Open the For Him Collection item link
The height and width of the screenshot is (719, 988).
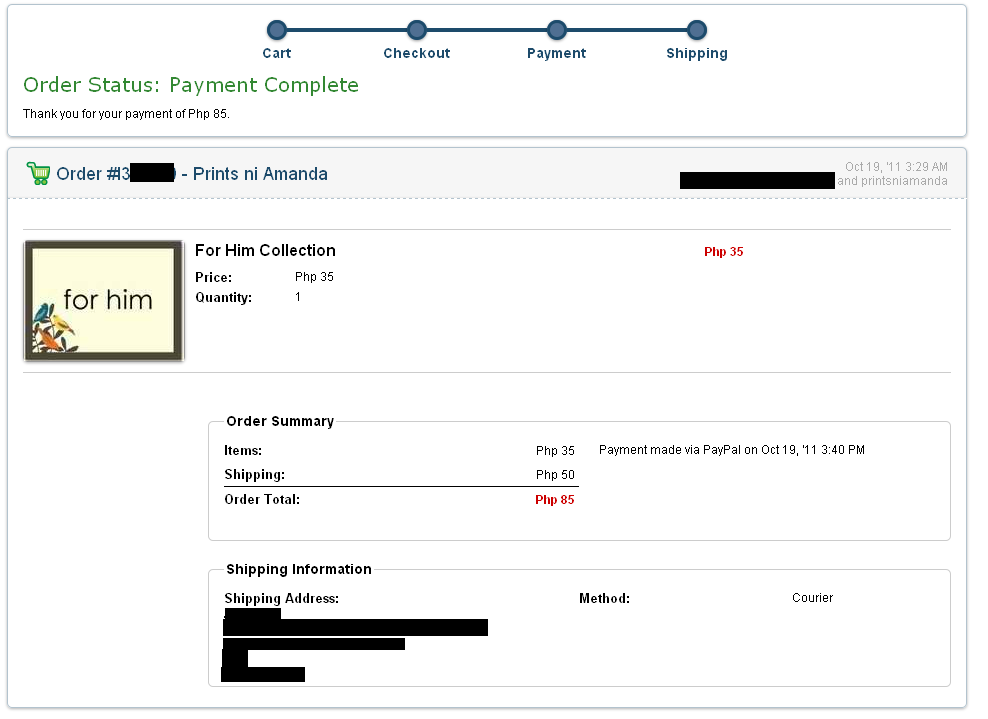pyautogui.click(x=264, y=250)
